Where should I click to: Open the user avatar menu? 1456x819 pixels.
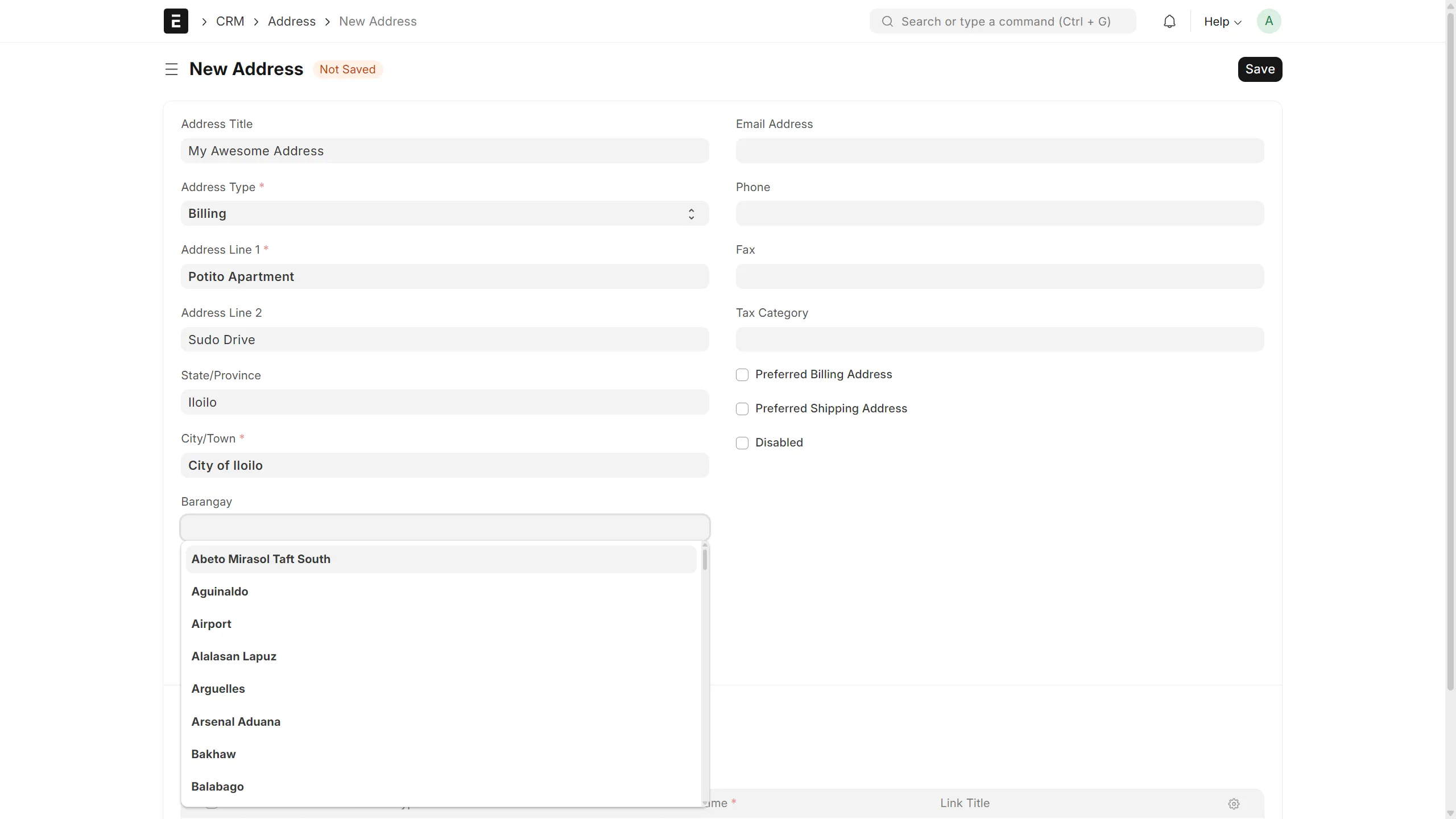[1268, 22]
